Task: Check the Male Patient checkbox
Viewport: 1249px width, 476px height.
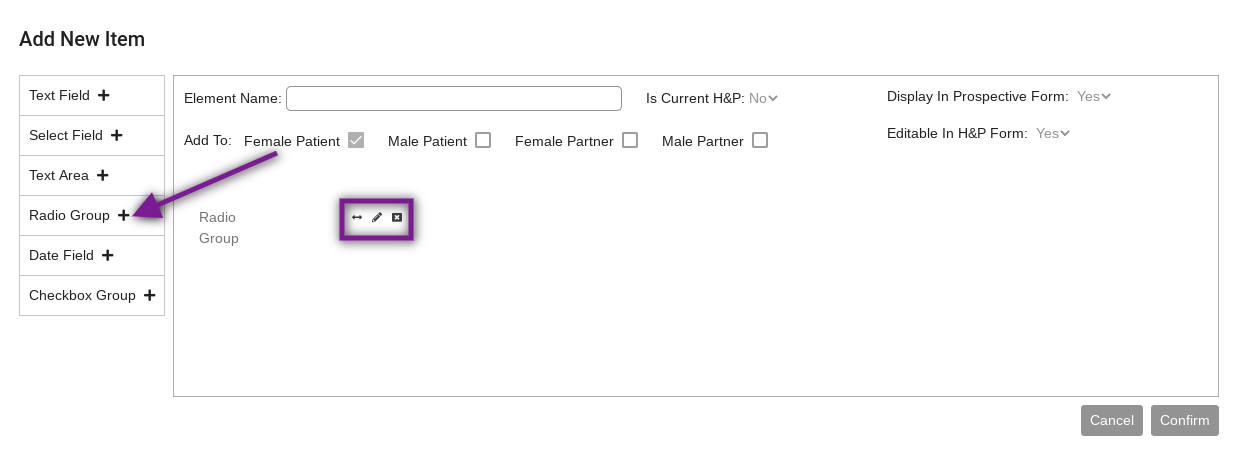Action: (483, 140)
